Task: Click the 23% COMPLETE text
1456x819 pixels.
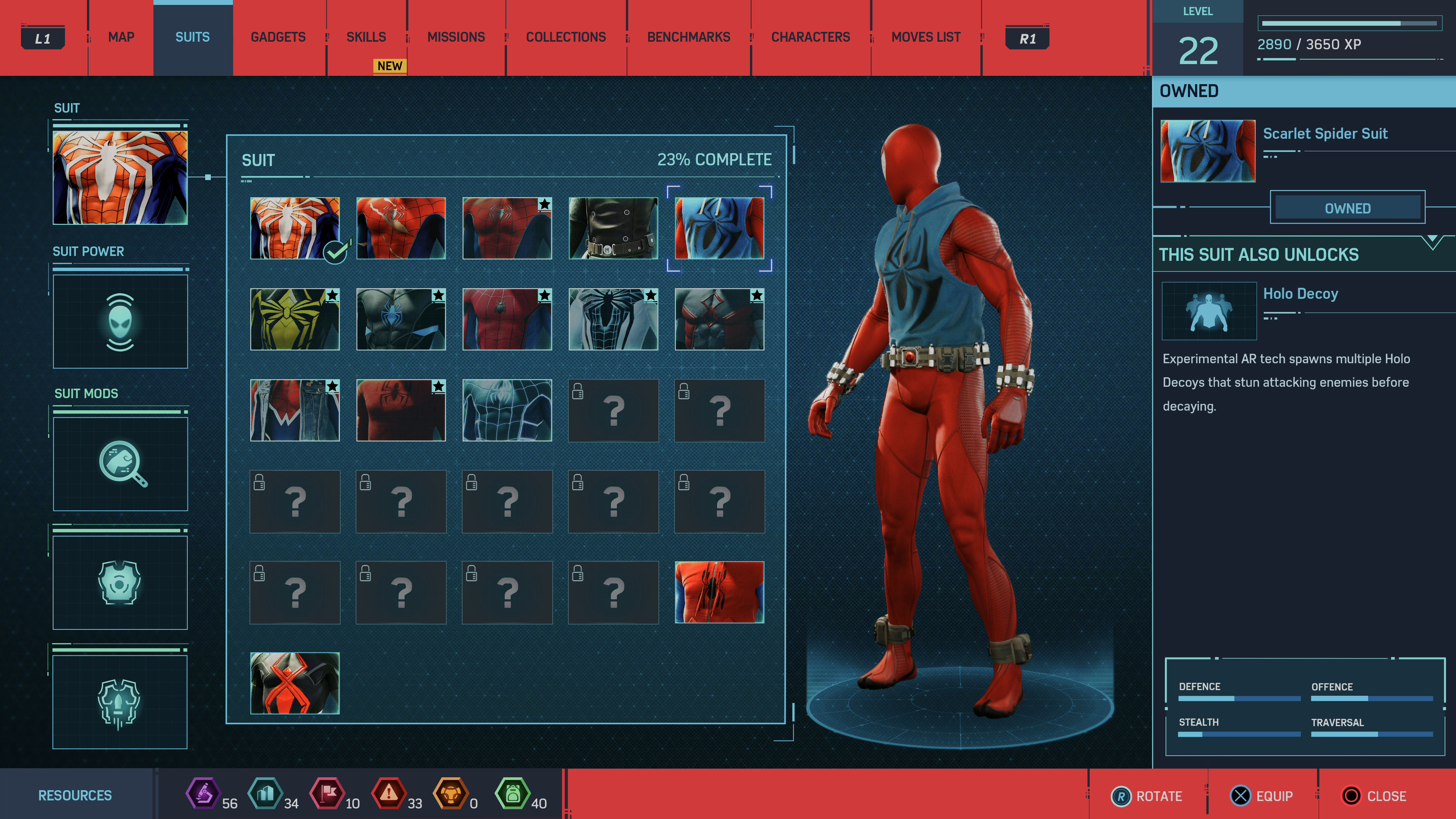Action: click(714, 160)
